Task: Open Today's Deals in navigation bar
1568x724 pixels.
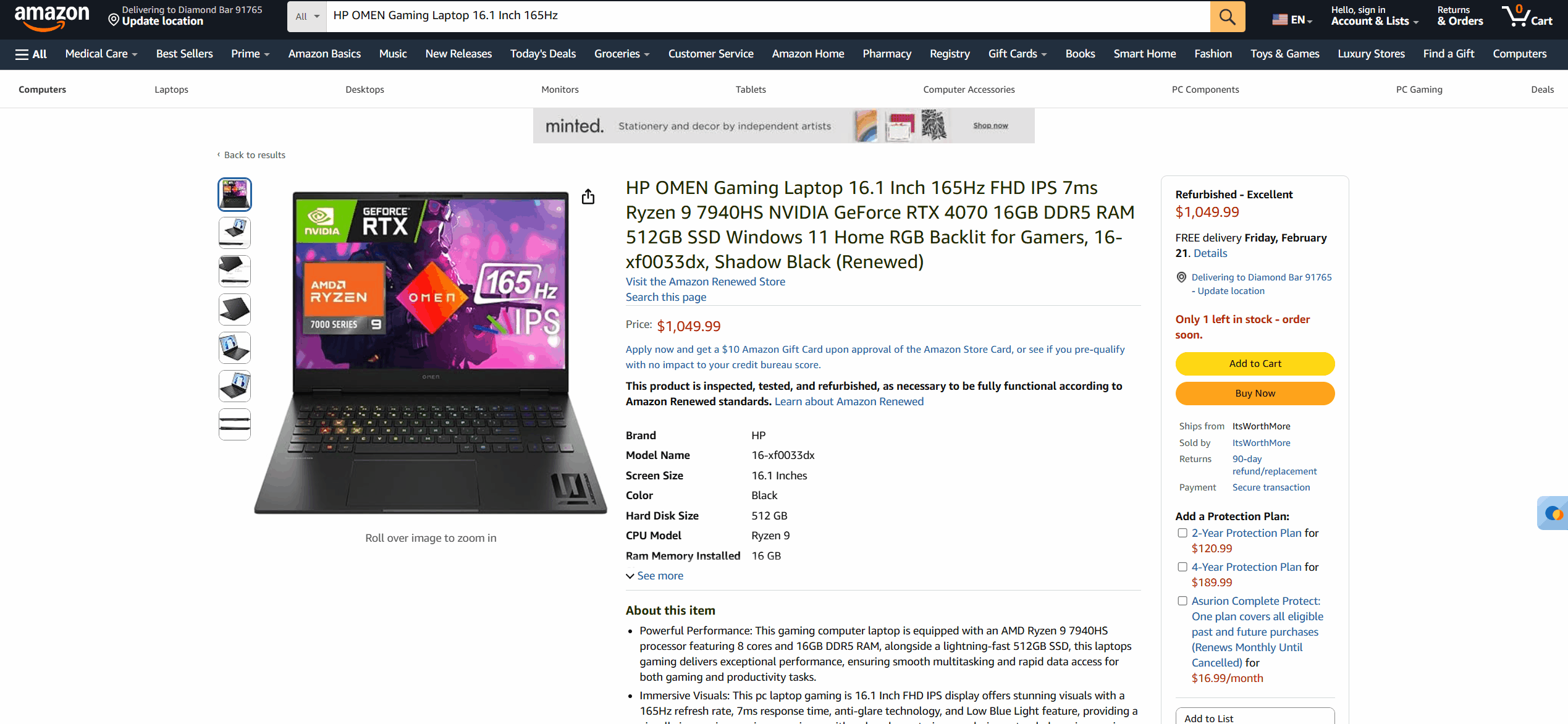Action: pos(542,54)
